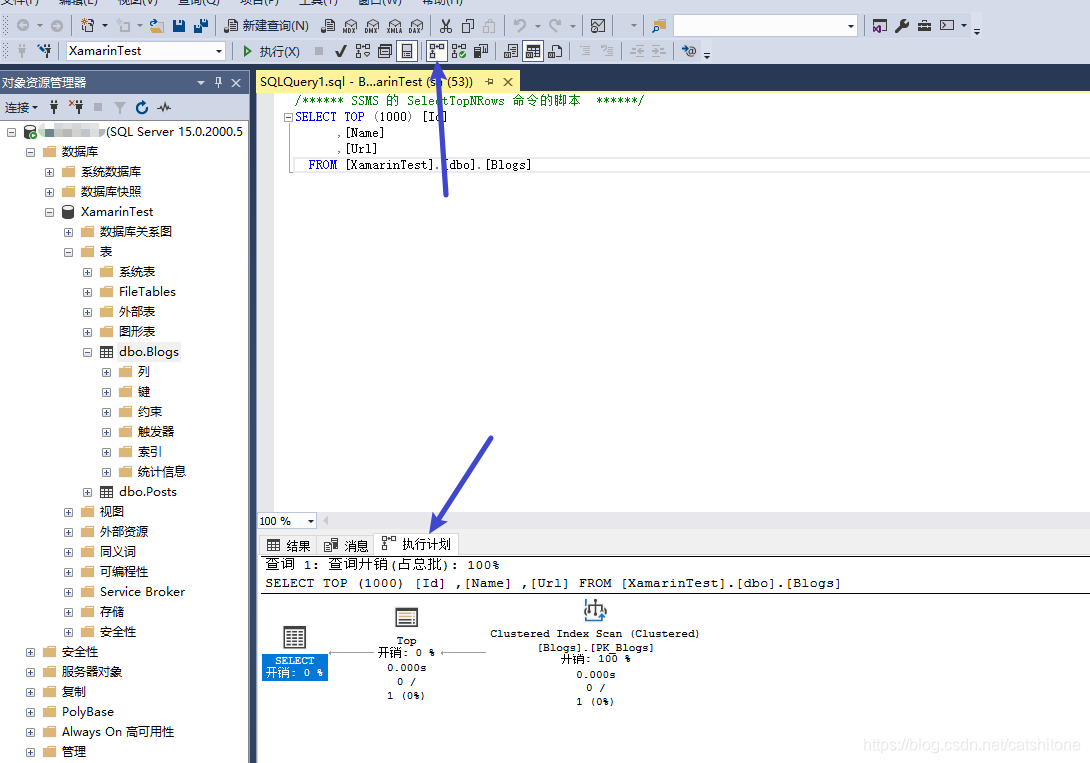Screen dimensions: 1090x763
Task: Click the Specify Values for Template Parameters icon
Action: 688,51
